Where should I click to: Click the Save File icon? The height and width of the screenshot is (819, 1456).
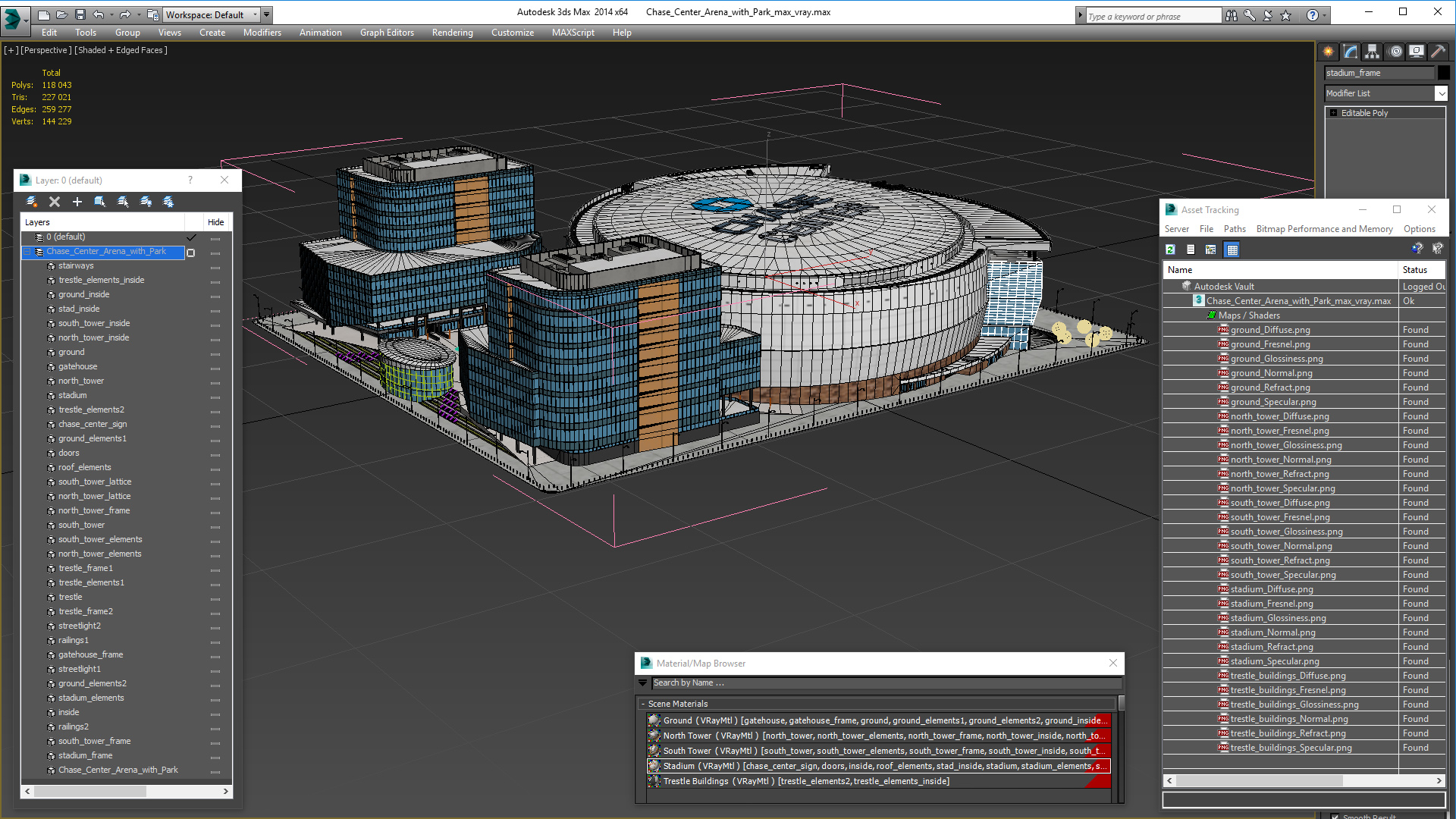[x=80, y=14]
